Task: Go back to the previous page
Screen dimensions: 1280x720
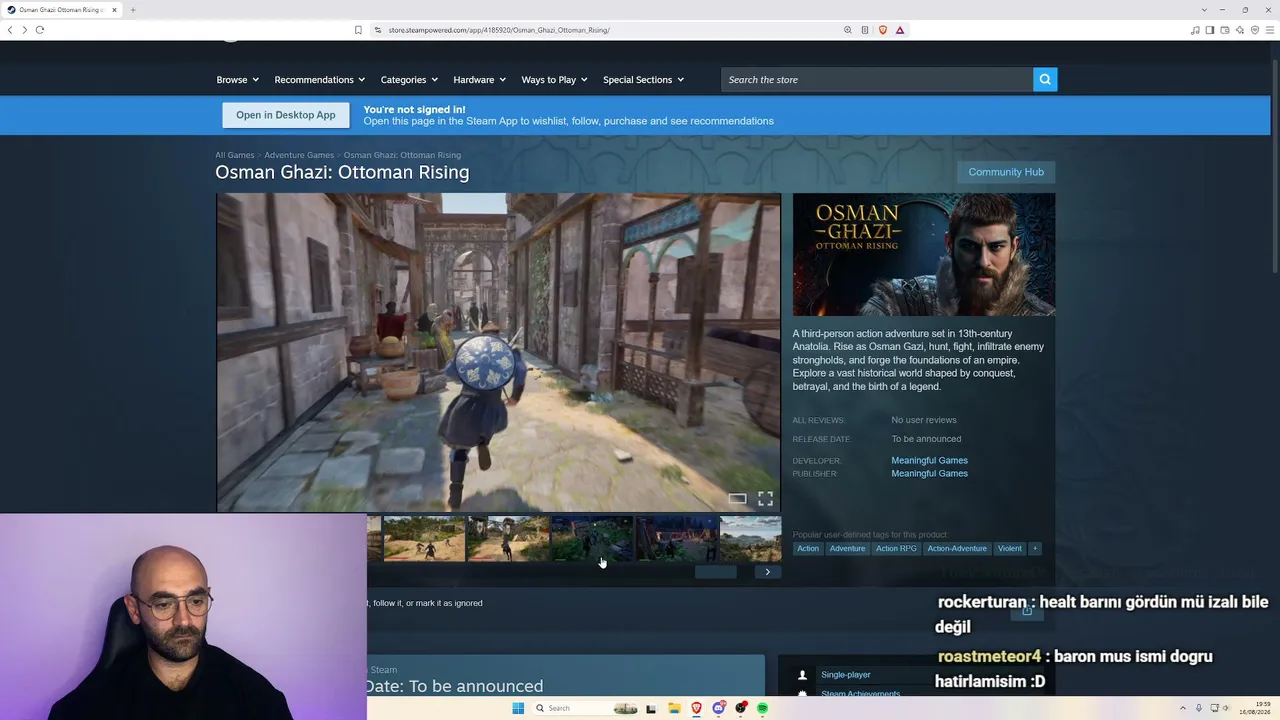Action: click(10, 30)
